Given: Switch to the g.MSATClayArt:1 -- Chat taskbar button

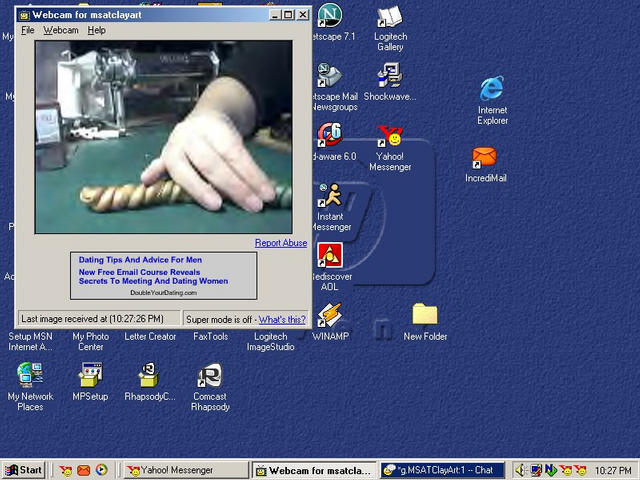Looking at the screenshot, I should pos(442,470).
